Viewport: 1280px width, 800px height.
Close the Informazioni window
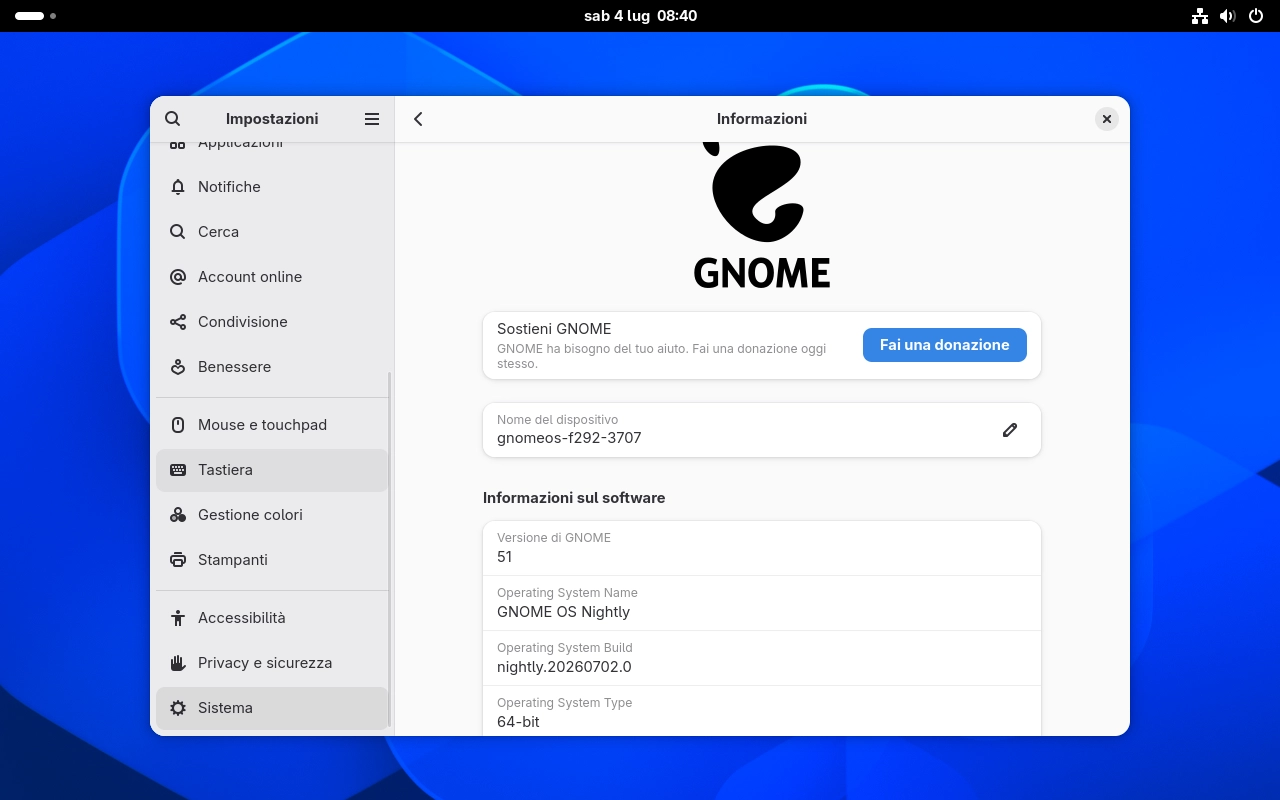coord(1107,119)
